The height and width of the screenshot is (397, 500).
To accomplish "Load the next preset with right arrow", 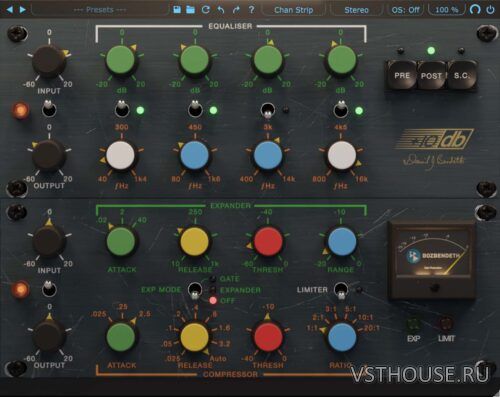I will [23, 10].
